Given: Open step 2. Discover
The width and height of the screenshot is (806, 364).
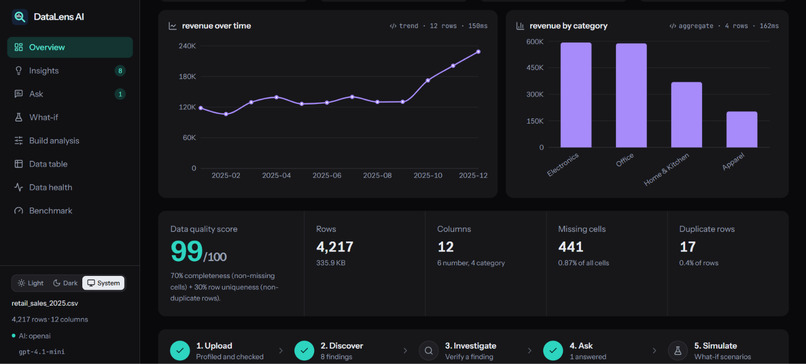Looking at the screenshot, I should [329, 351].
